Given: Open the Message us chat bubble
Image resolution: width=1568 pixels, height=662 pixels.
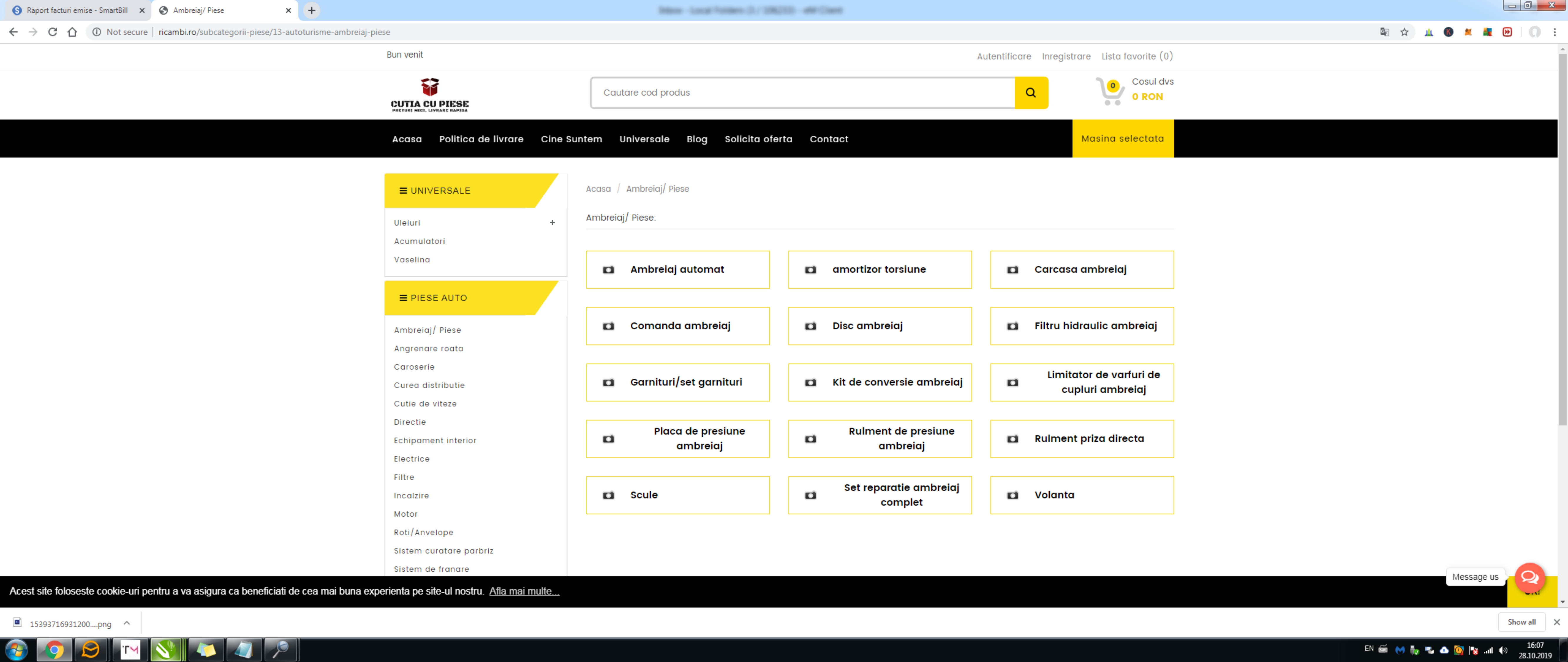Looking at the screenshot, I should point(1529,577).
